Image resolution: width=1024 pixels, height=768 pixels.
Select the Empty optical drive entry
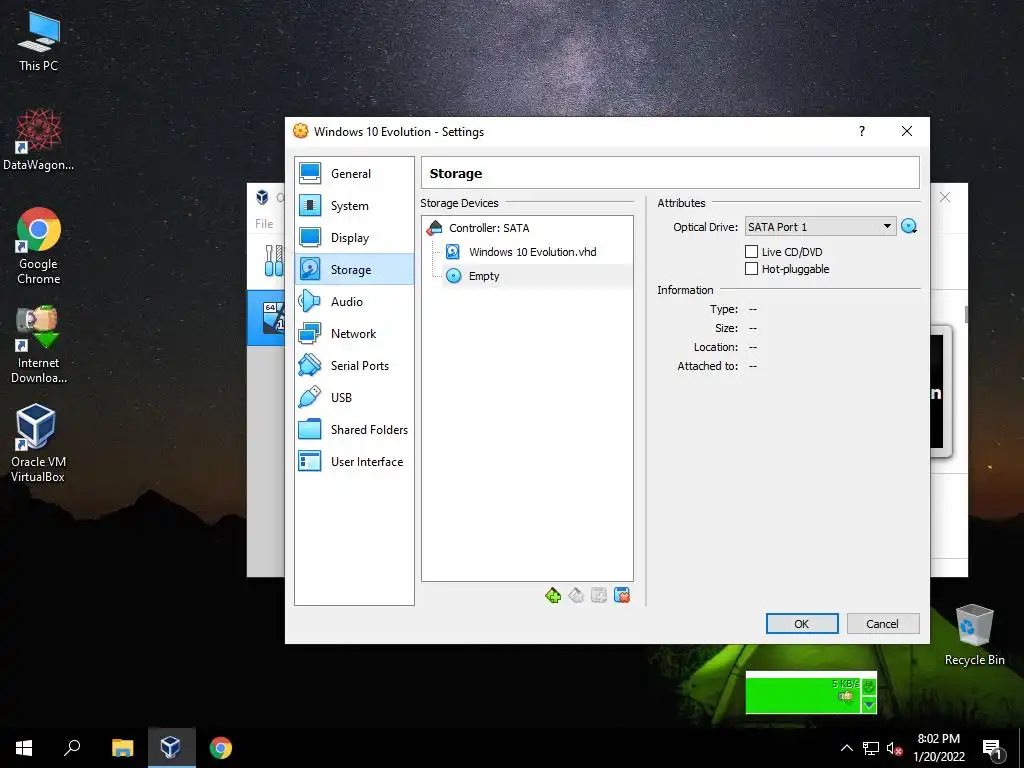pos(483,276)
